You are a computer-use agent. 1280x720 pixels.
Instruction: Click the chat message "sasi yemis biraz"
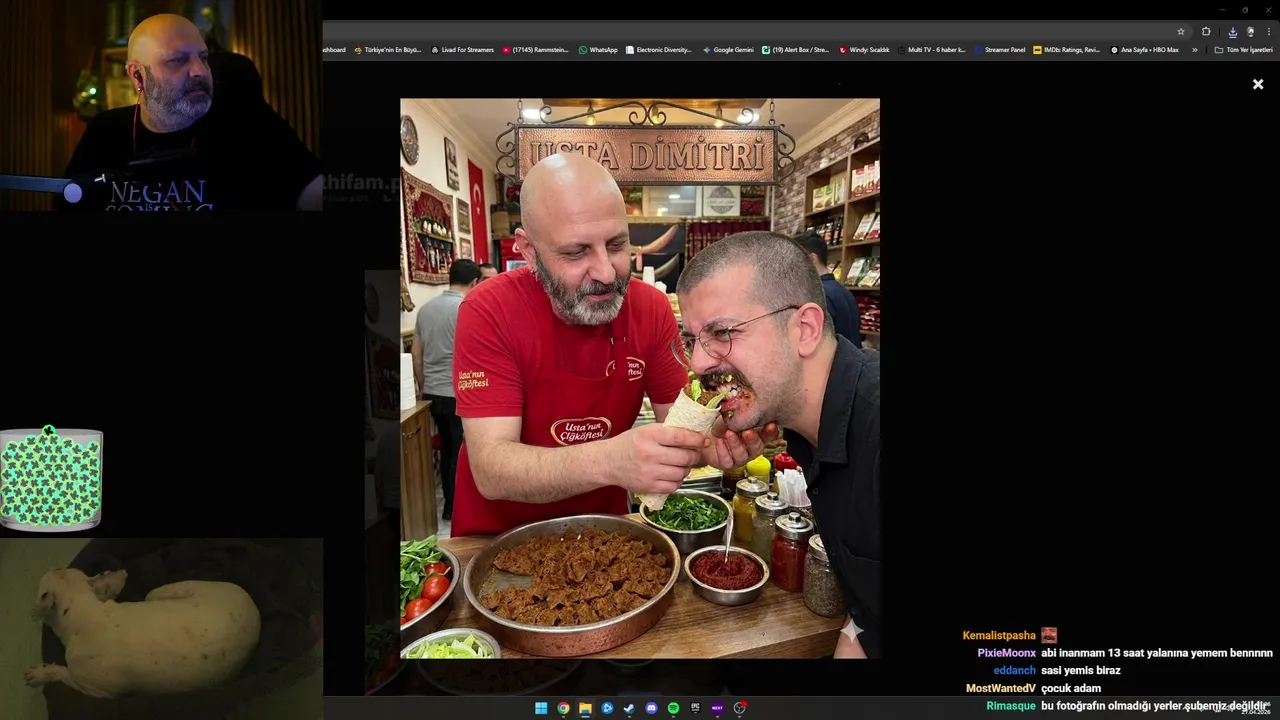pos(1081,670)
